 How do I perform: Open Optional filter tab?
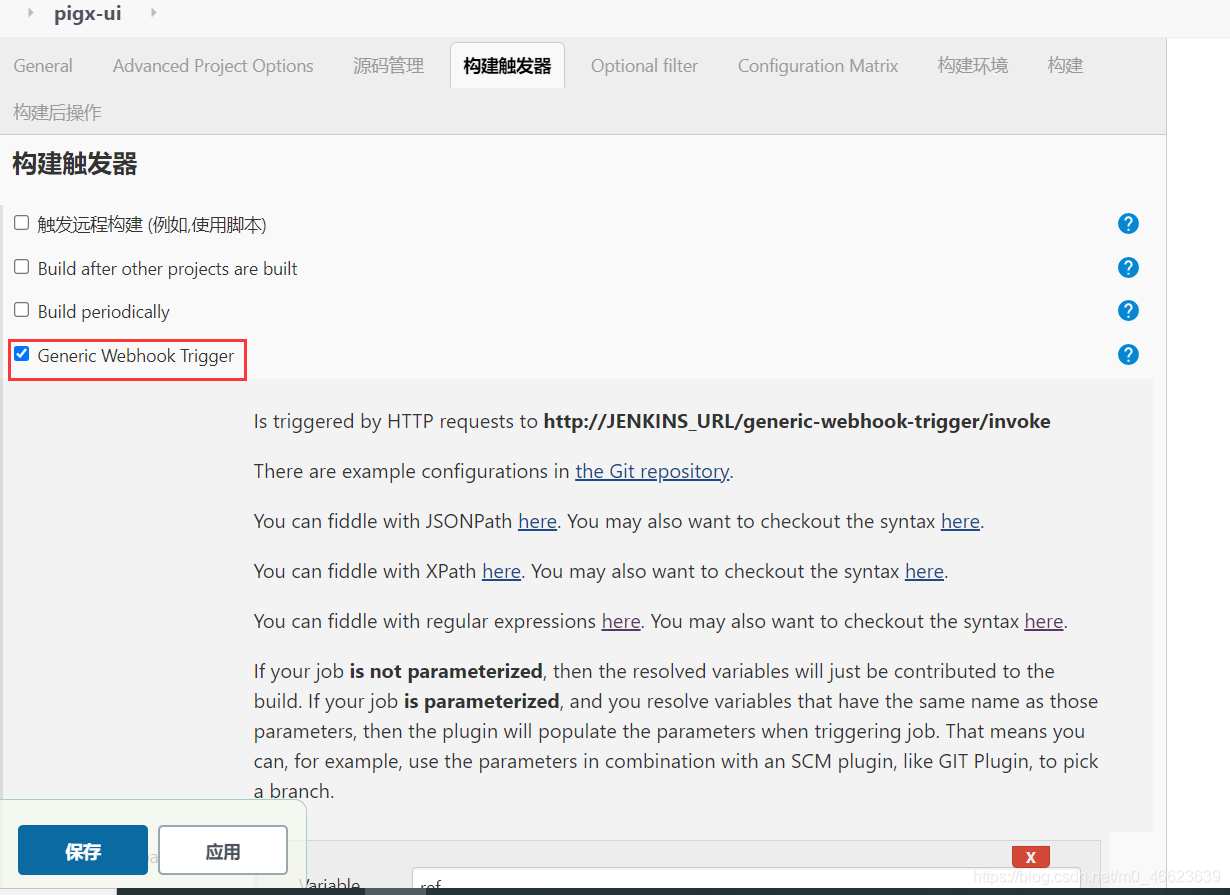[x=644, y=66]
